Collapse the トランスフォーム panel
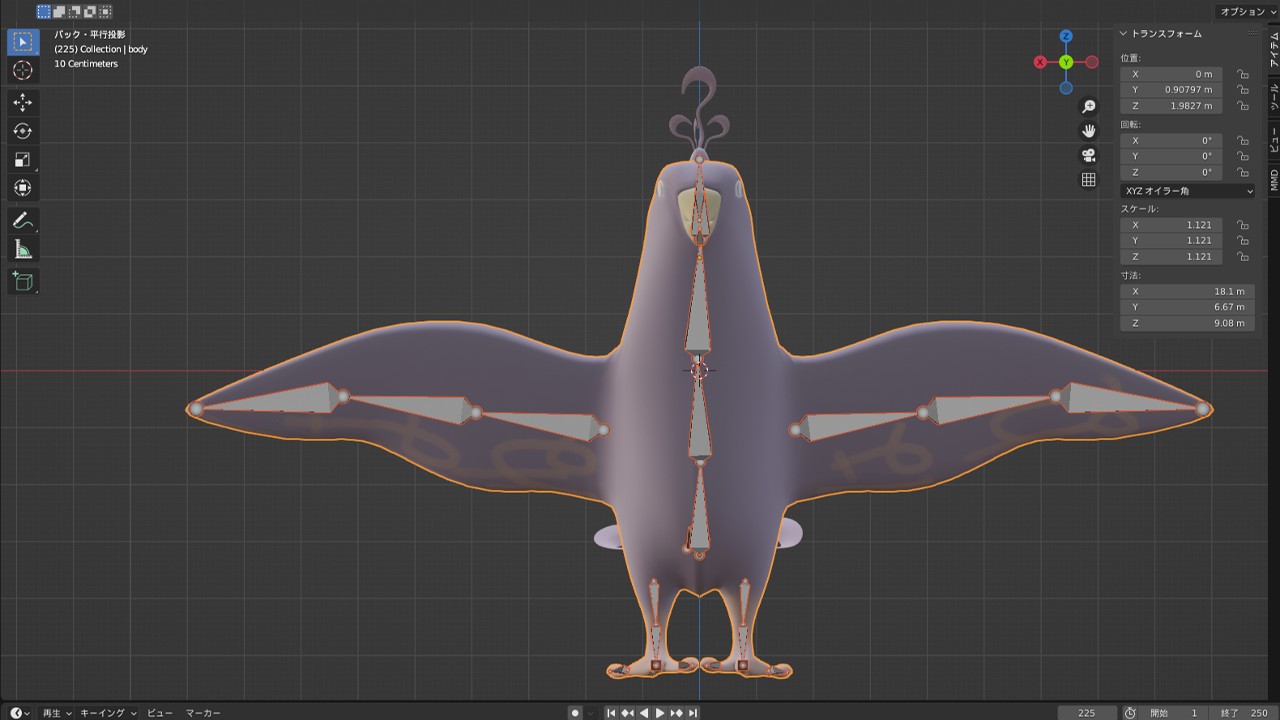 tap(1124, 33)
